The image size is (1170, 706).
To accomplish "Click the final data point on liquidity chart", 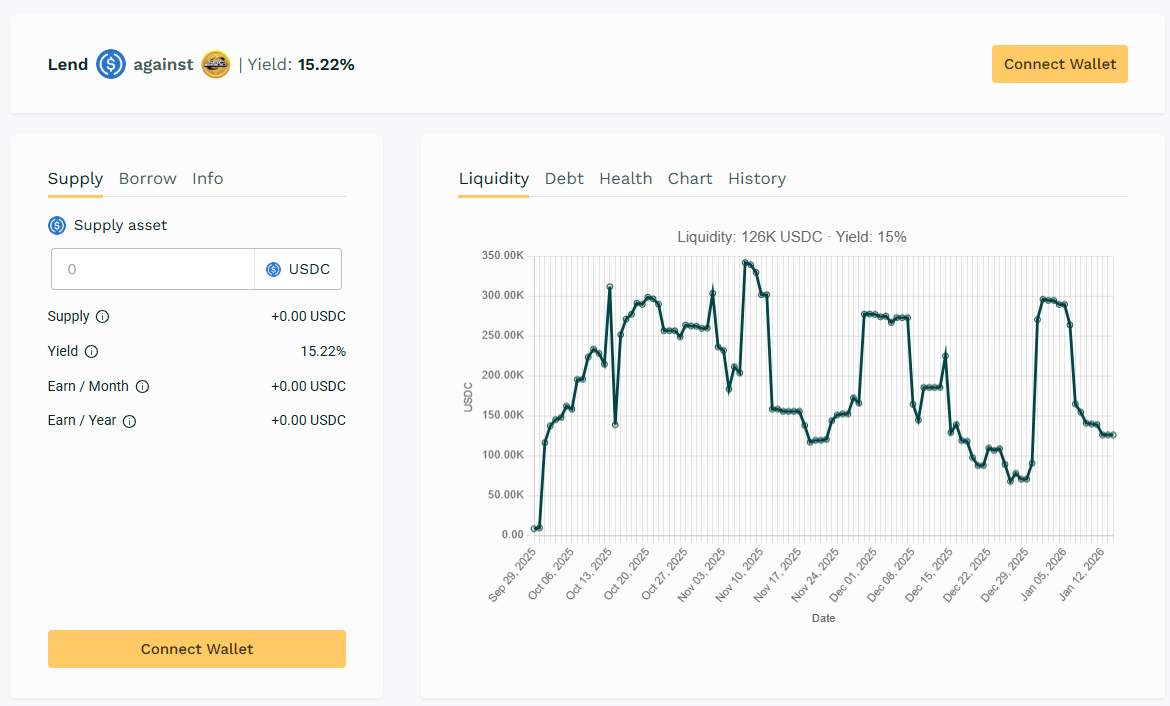I will (1113, 435).
